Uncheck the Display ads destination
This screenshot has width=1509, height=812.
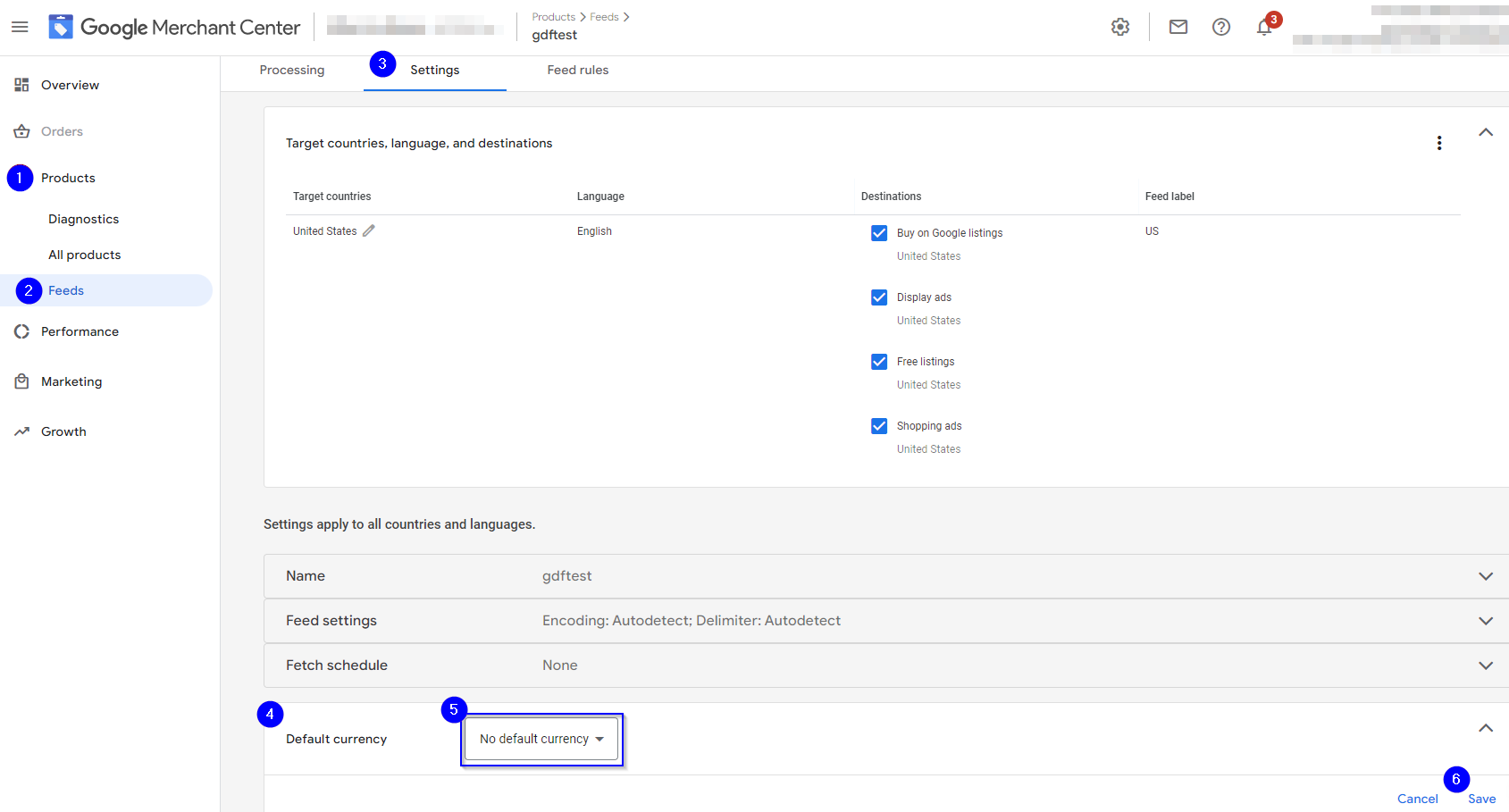(879, 297)
